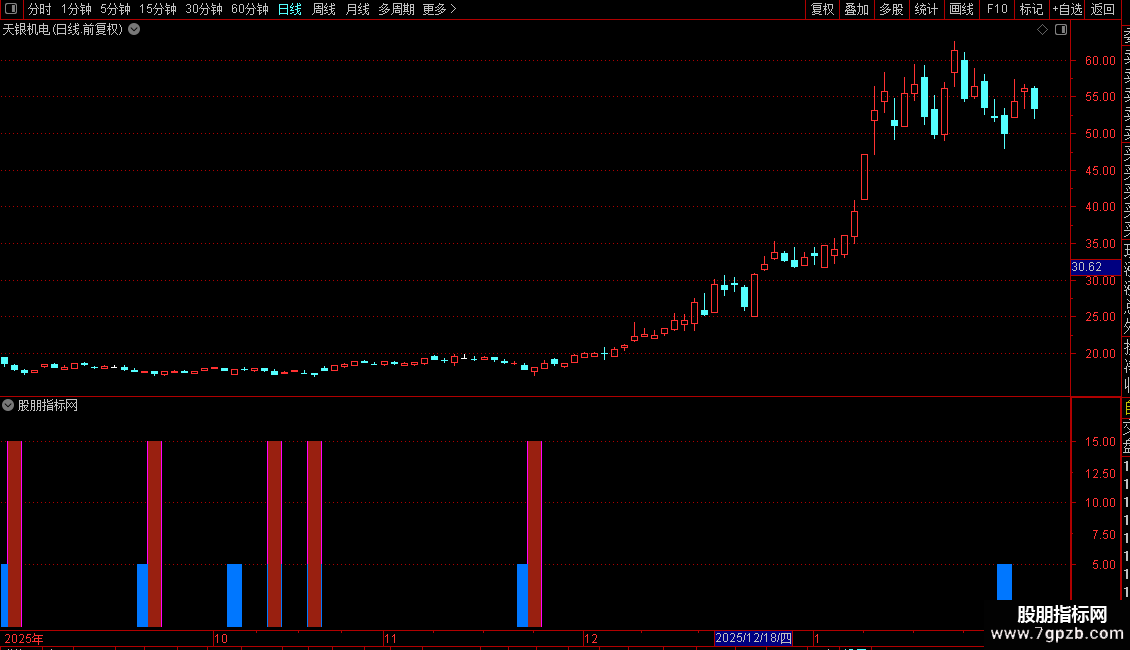Select the 30分钟 period tab

coord(203,9)
